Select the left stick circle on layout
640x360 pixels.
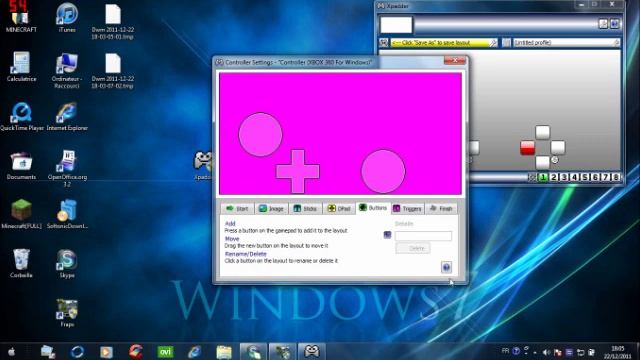coord(260,134)
